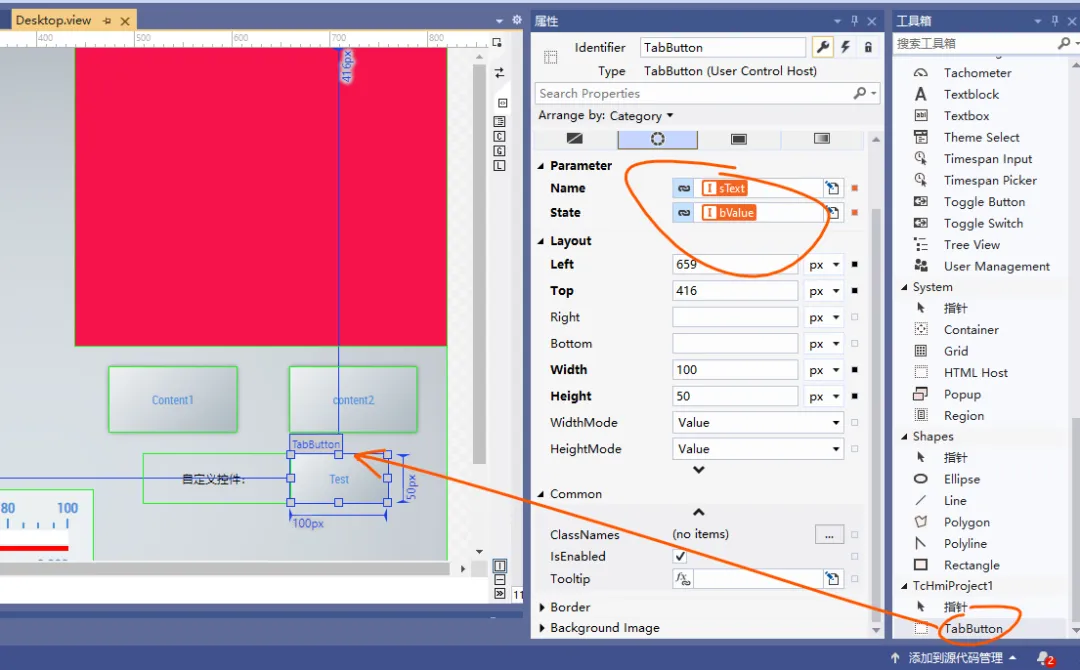The height and width of the screenshot is (670, 1080).
Task: Select Rectangle shape in toolbox
Action: [971, 565]
